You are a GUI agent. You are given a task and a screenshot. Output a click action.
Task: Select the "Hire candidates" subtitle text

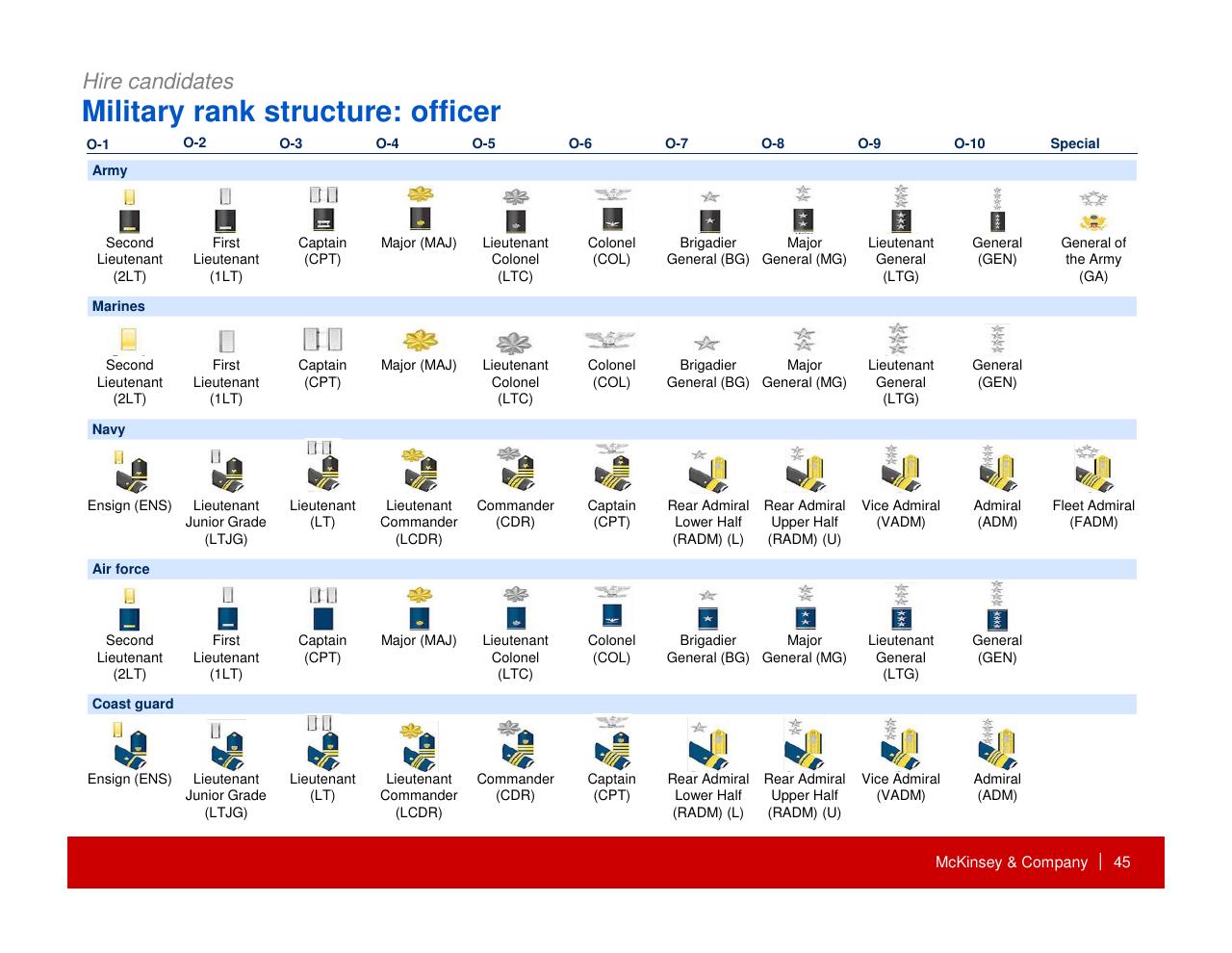pos(158,81)
